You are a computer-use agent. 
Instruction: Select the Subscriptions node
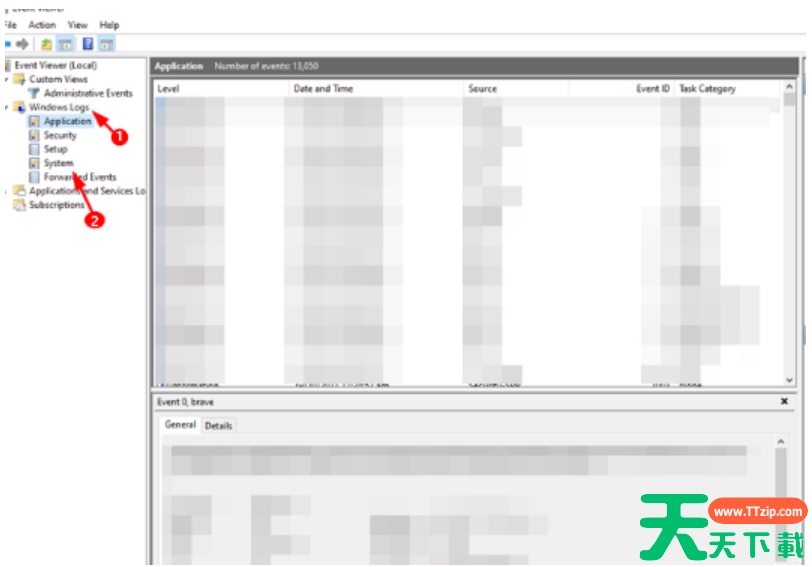point(56,205)
